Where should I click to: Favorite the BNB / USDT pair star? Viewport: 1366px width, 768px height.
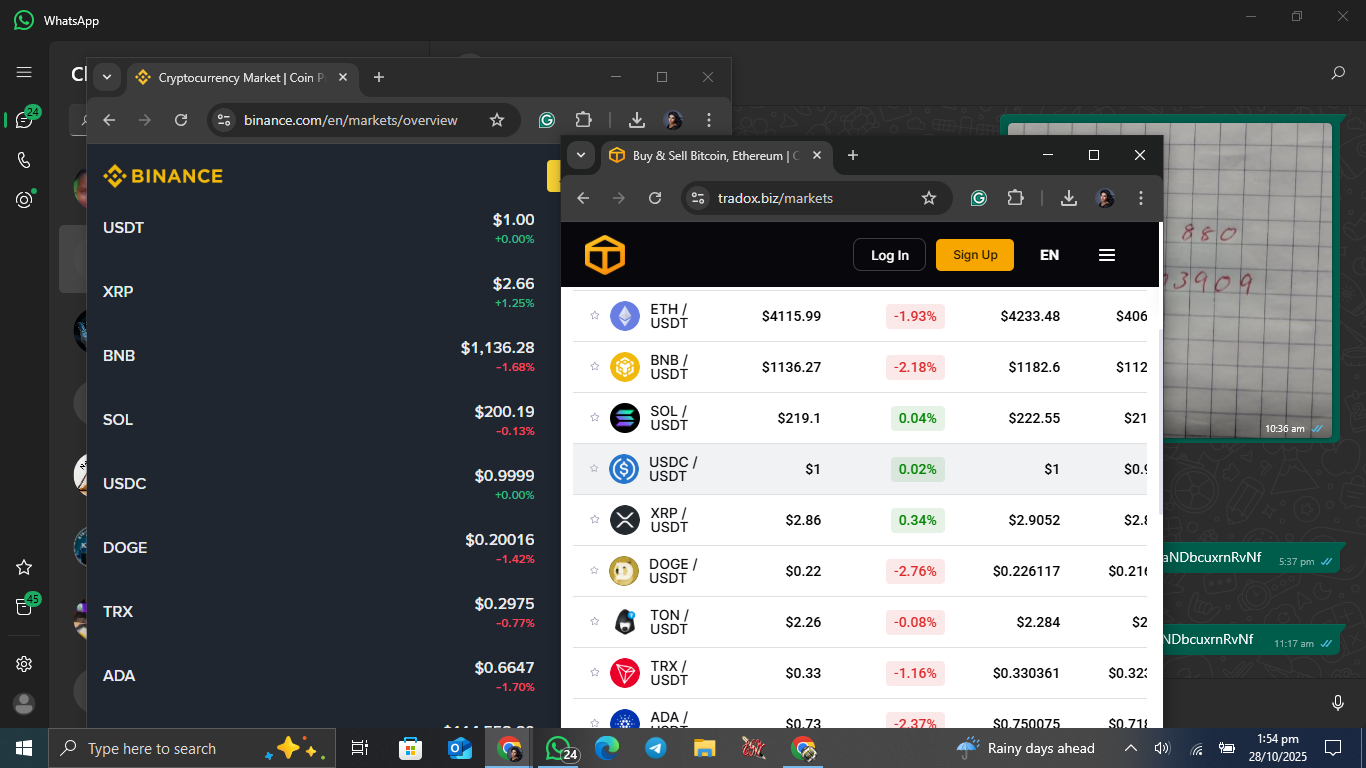594,366
